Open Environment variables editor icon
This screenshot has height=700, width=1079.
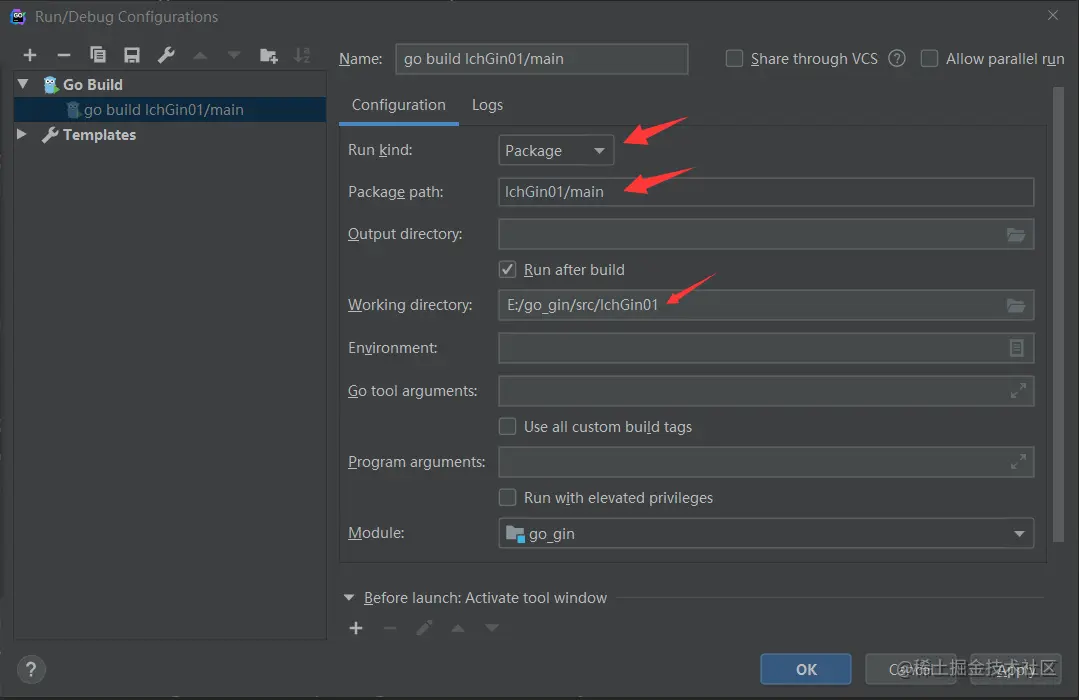coord(1016,348)
